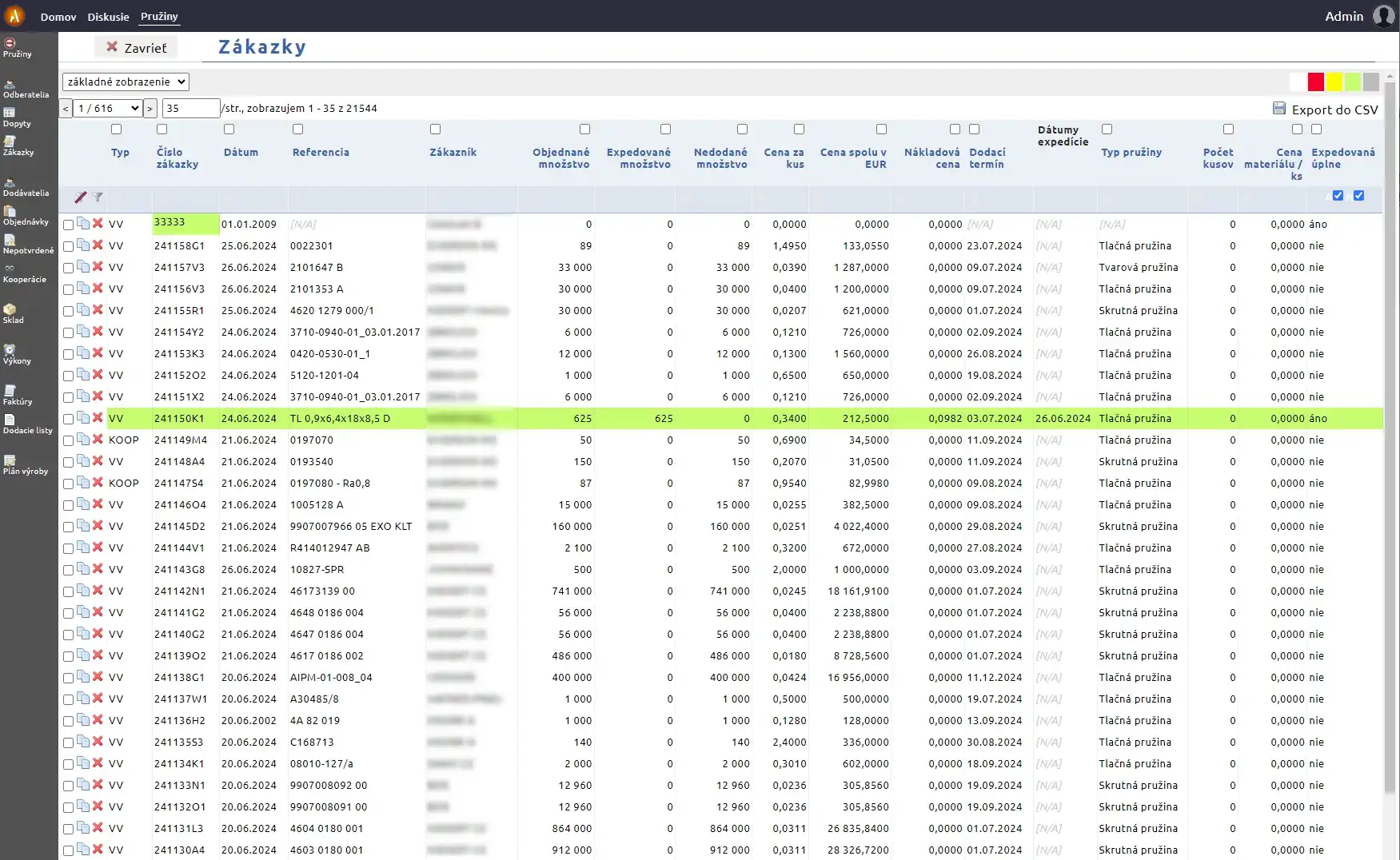
Task: Copy order 241138G1 with its copy icon
Action: click(x=83, y=677)
